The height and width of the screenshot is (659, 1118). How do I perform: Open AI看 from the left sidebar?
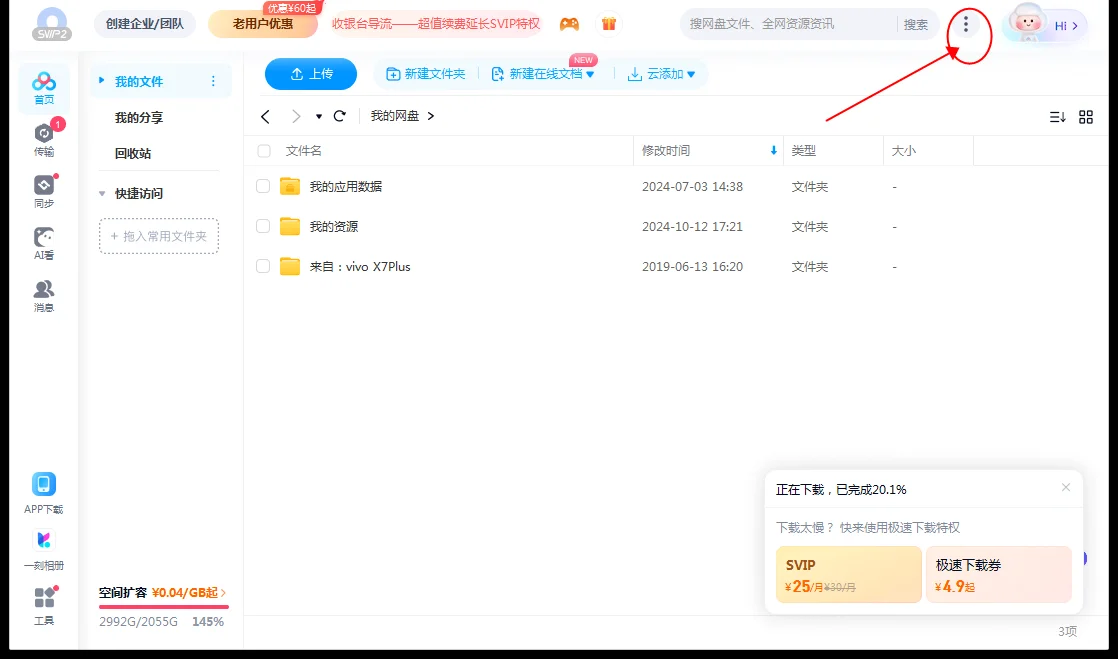[43, 243]
